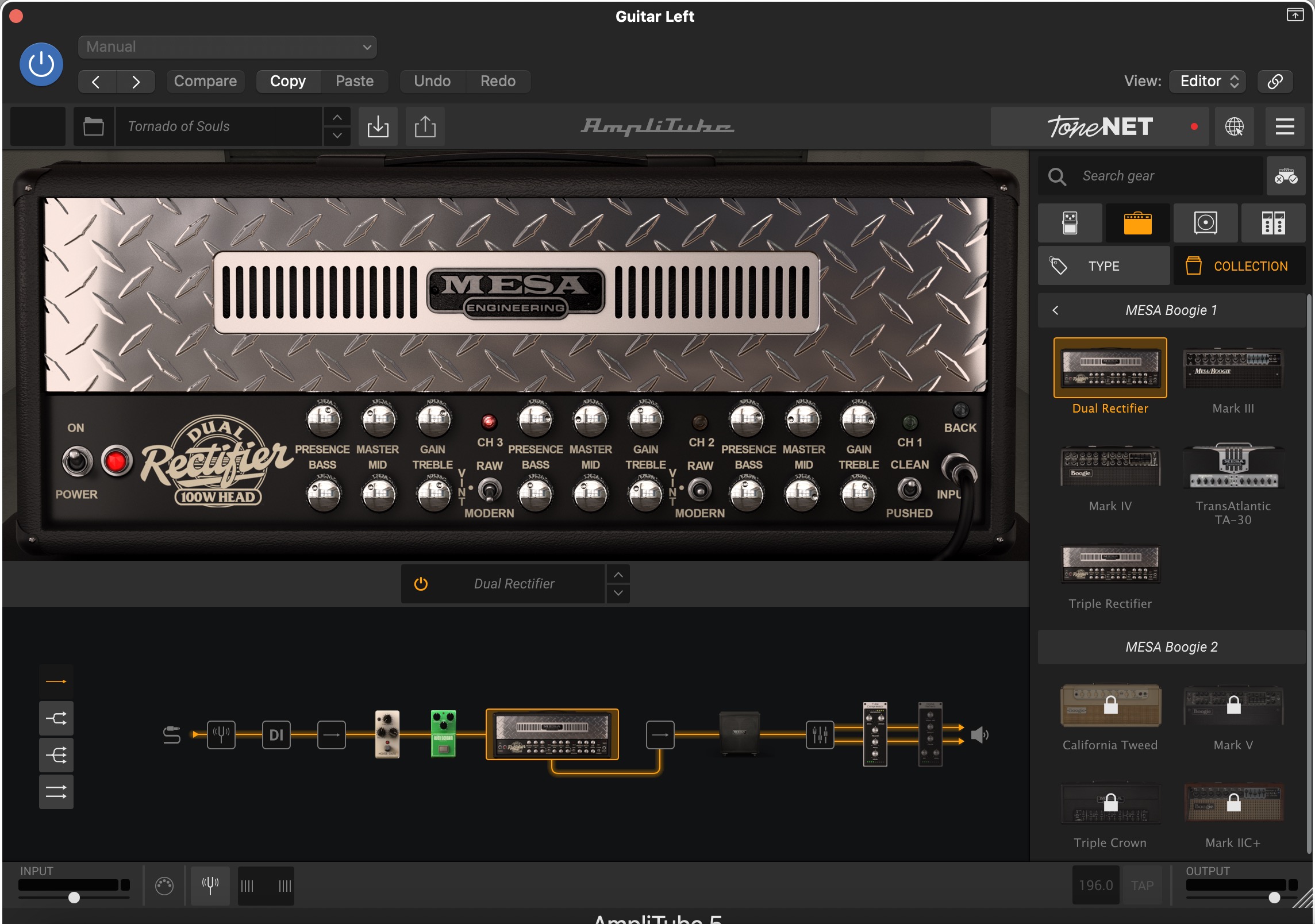Step to previous preset up arrow
This screenshot has height=924, width=1315.
click(x=337, y=117)
